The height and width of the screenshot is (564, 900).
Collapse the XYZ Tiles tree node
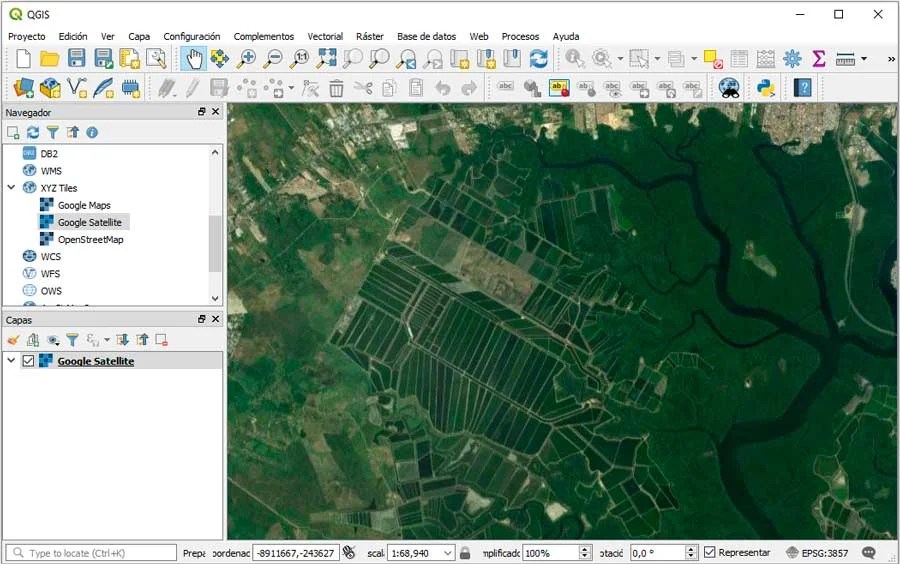[12, 188]
